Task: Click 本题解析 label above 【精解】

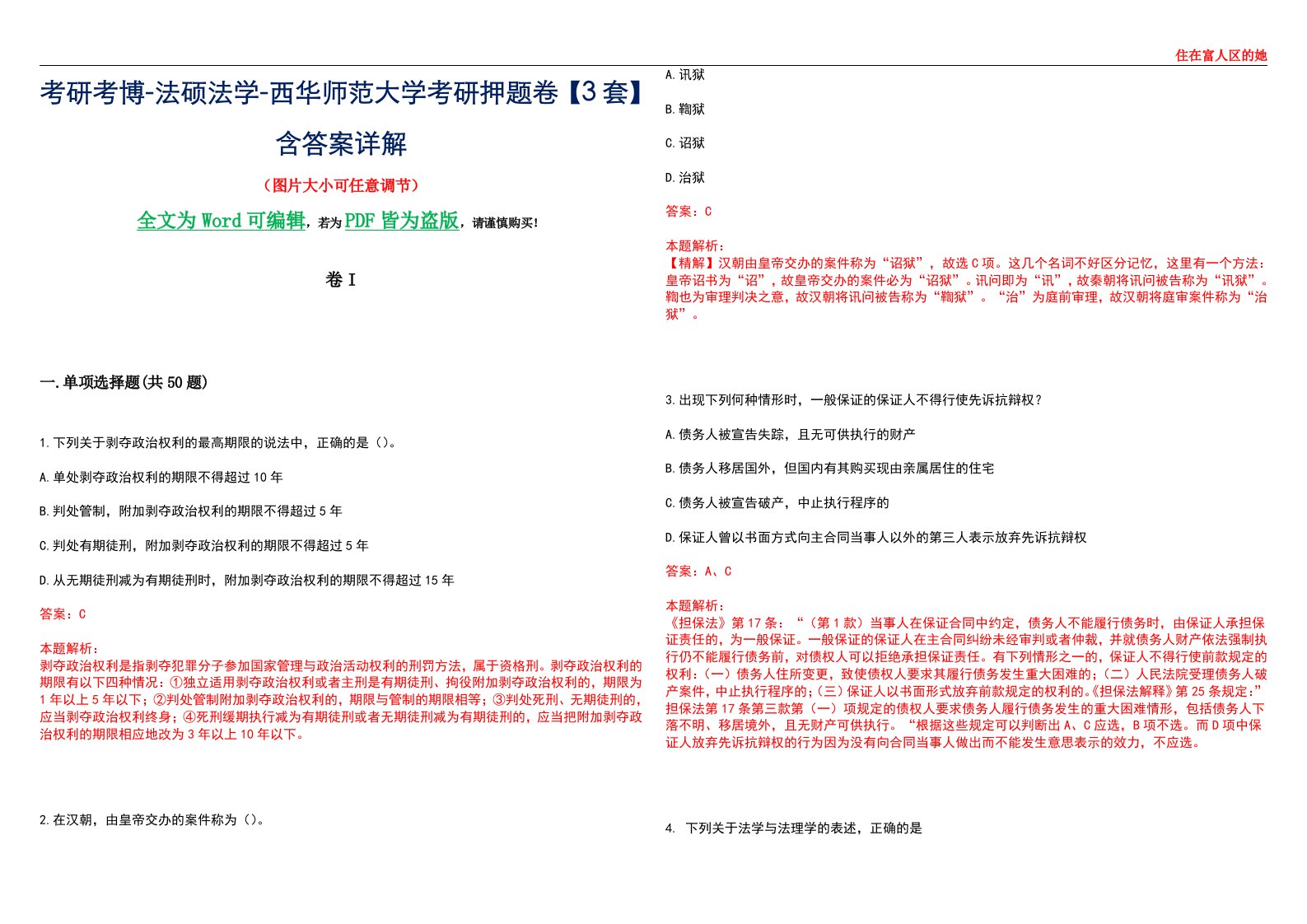Action: tap(695, 246)
